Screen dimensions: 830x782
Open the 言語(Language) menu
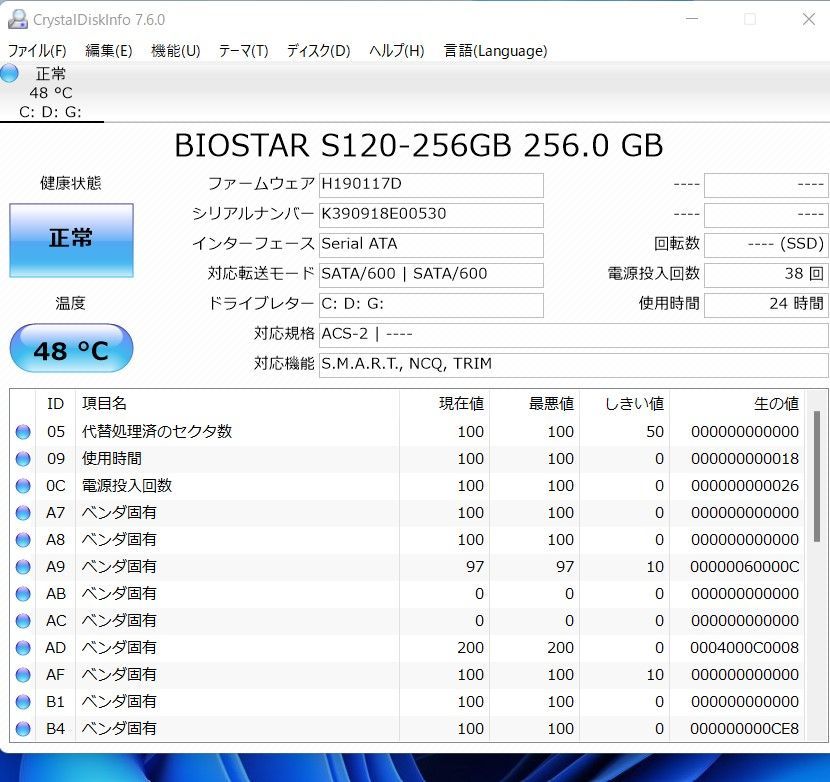(495, 51)
